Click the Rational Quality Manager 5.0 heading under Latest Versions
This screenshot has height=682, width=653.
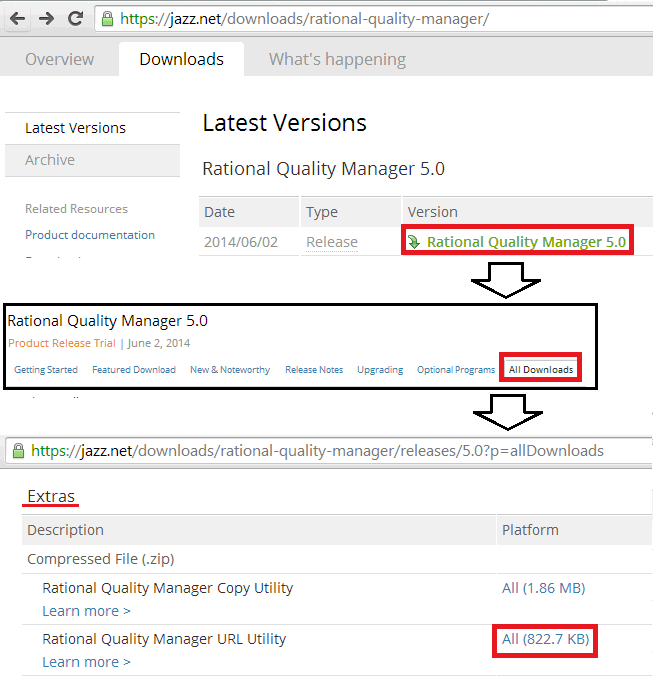click(324, 169)
